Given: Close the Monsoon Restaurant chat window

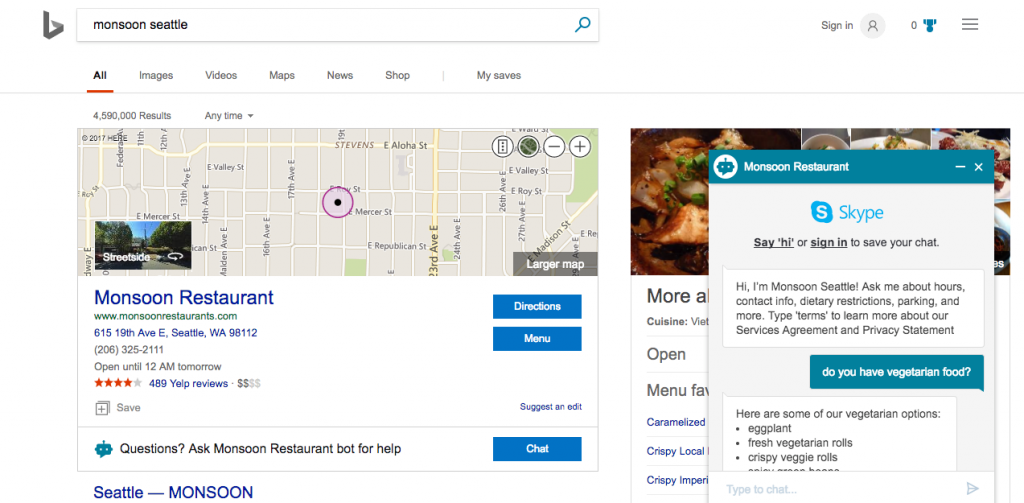Looking at the screenshot, I should click(978, 167).
